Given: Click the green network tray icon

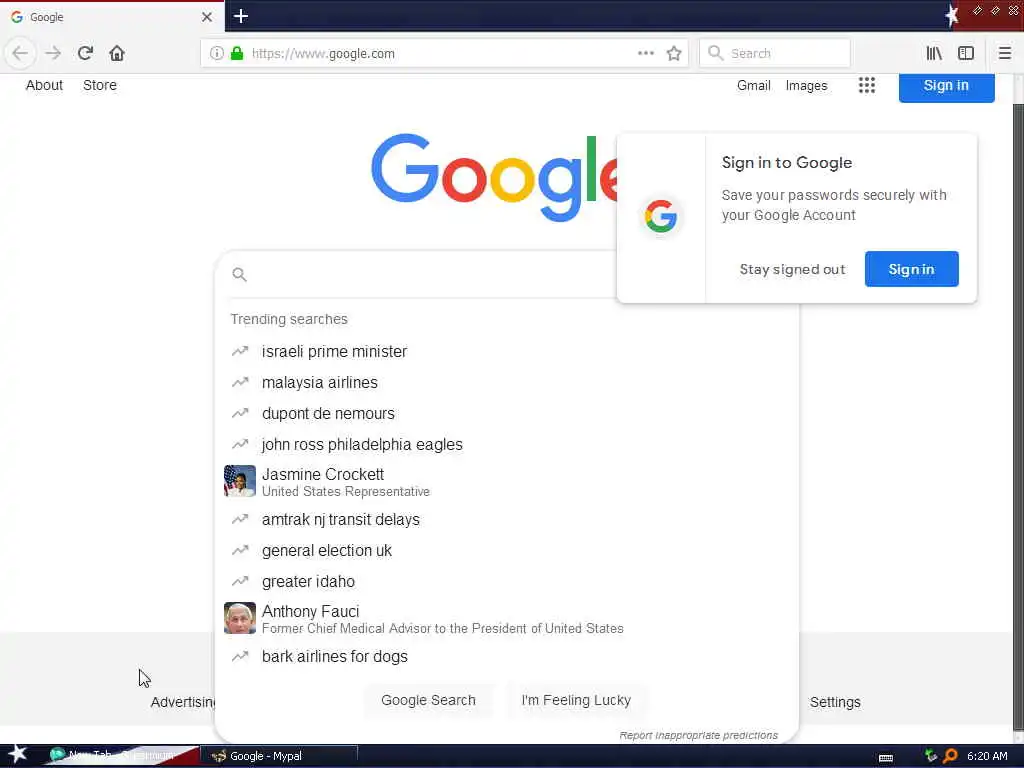Looking at the screenshot, I should pyautogui.click(x=931, y=756).
